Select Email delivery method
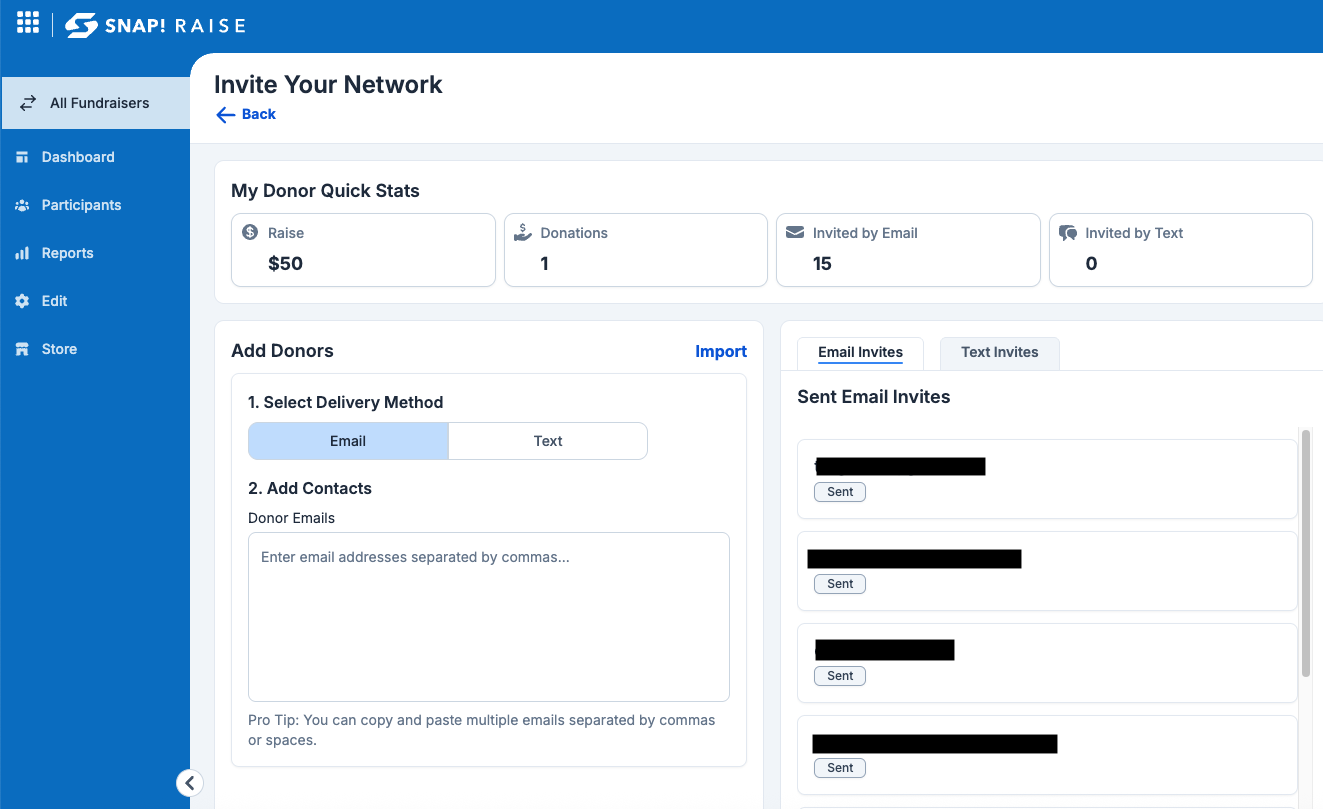The height and width of the screenshot is (809, 1323). tap(348, 441)
